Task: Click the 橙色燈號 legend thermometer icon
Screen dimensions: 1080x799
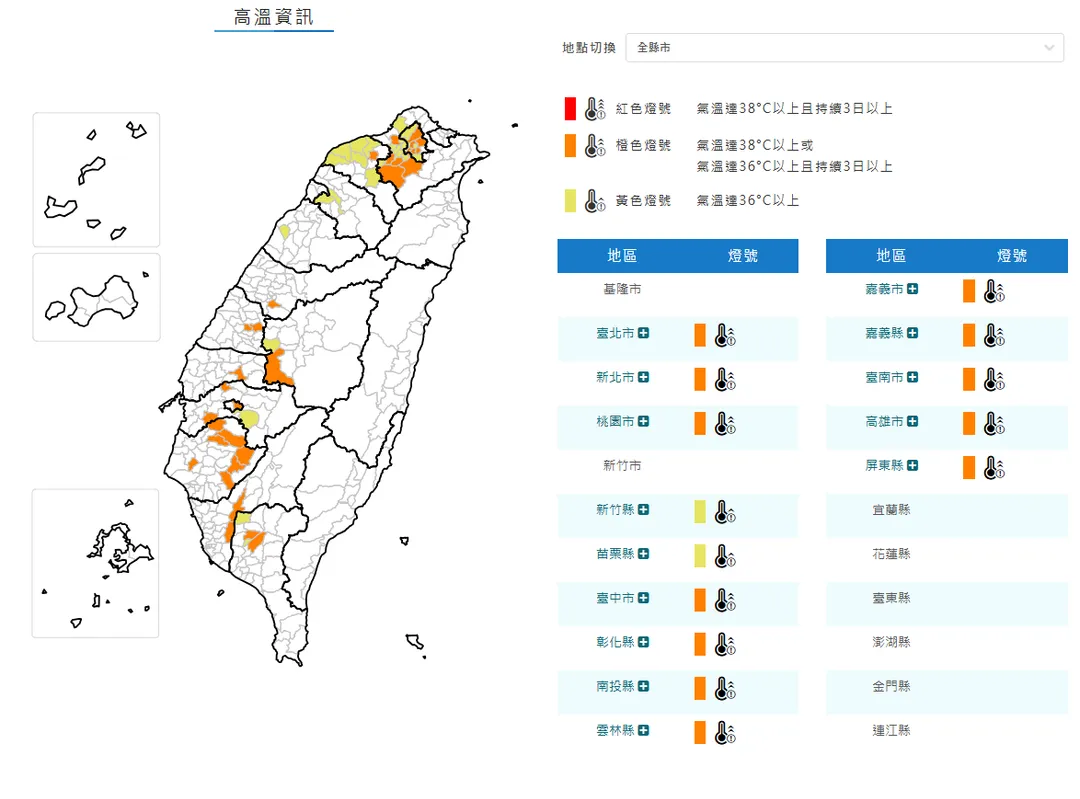Action: coord(595,145)
